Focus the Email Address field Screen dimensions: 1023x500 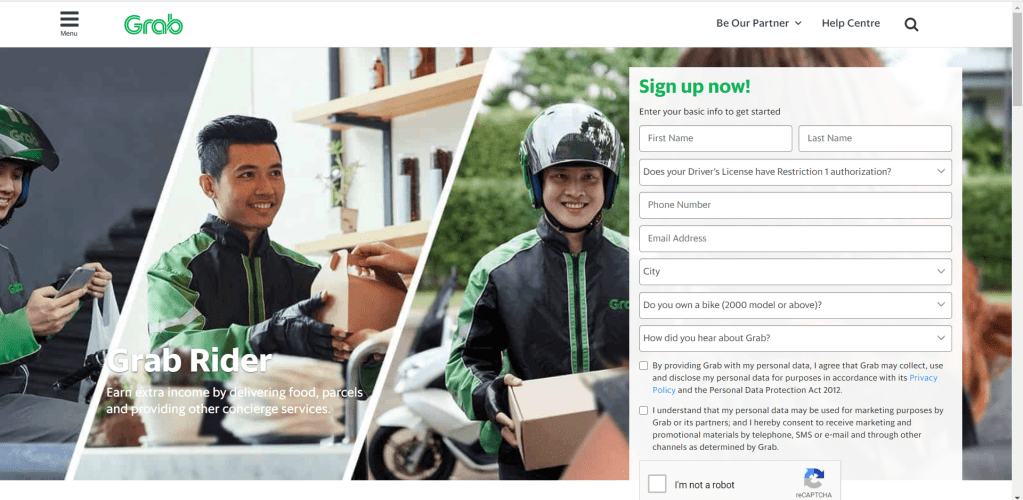[x=795, y=238]
